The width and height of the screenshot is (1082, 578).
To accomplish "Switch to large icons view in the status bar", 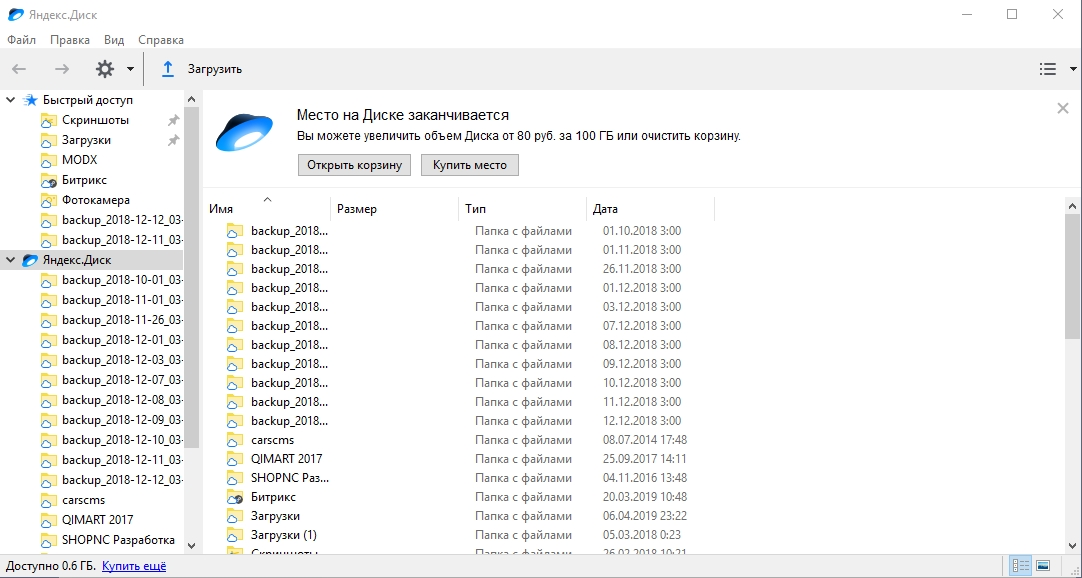I will tap(1043, 566).
